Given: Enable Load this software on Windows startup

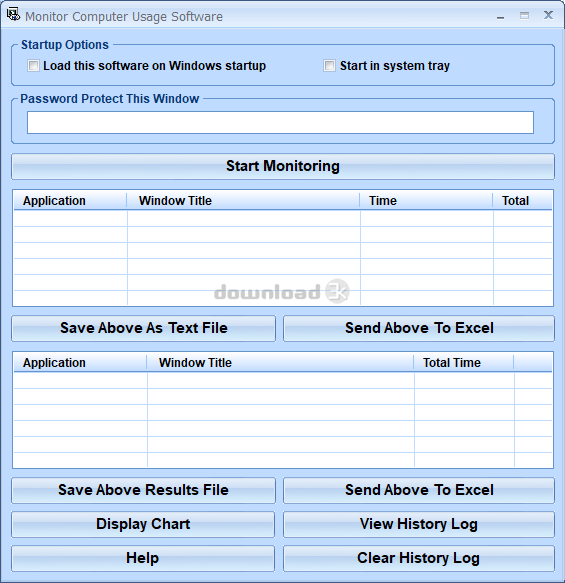Looking at the screenshot, I should click(33, 66).
